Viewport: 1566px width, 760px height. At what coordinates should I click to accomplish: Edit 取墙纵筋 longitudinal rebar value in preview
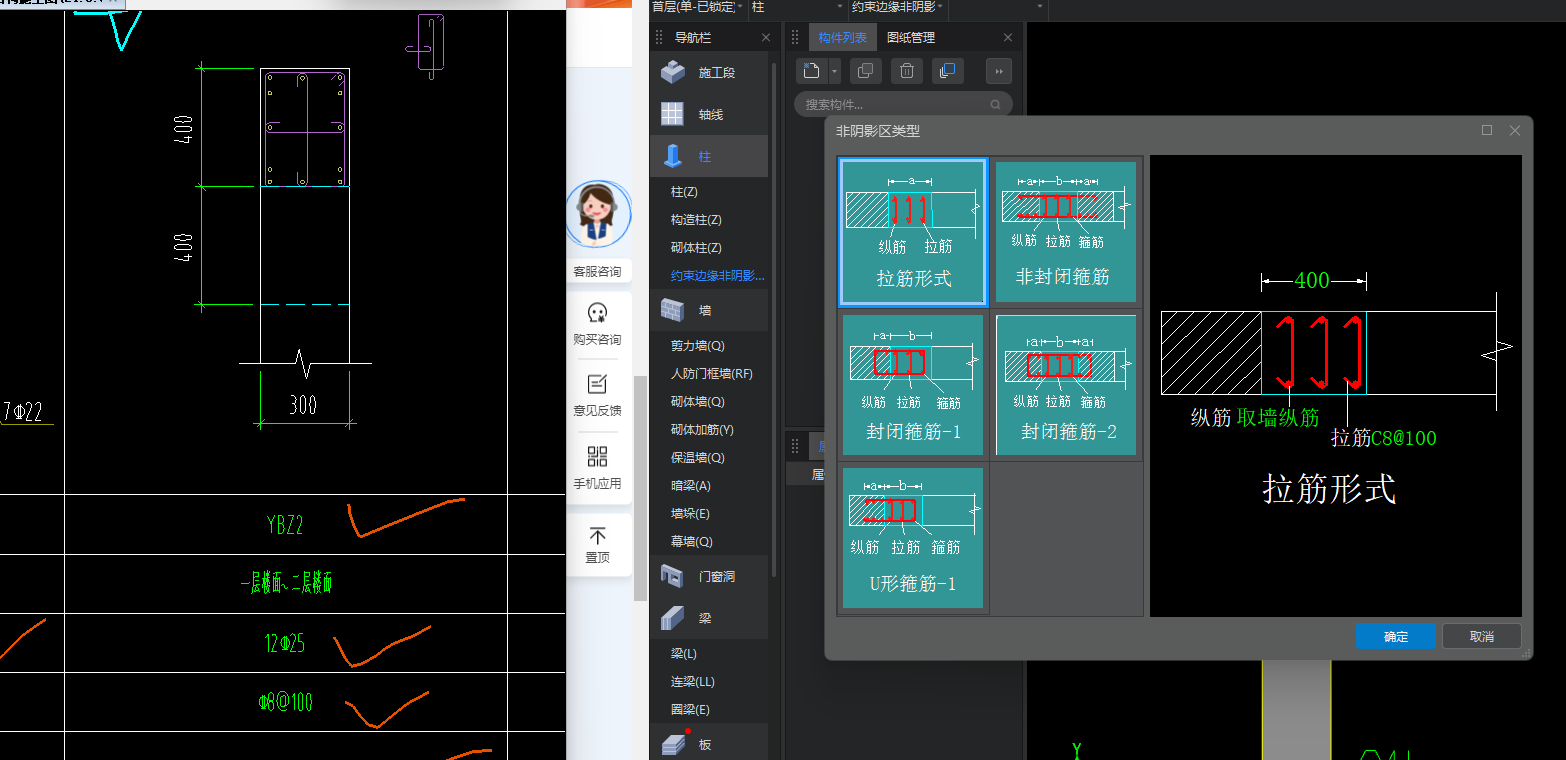point(1278,418)
